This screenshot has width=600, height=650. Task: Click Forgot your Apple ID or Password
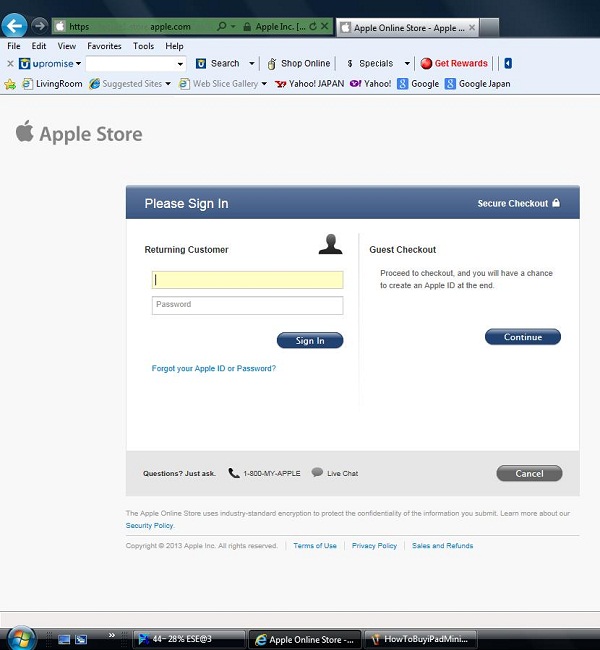[214, 369]
